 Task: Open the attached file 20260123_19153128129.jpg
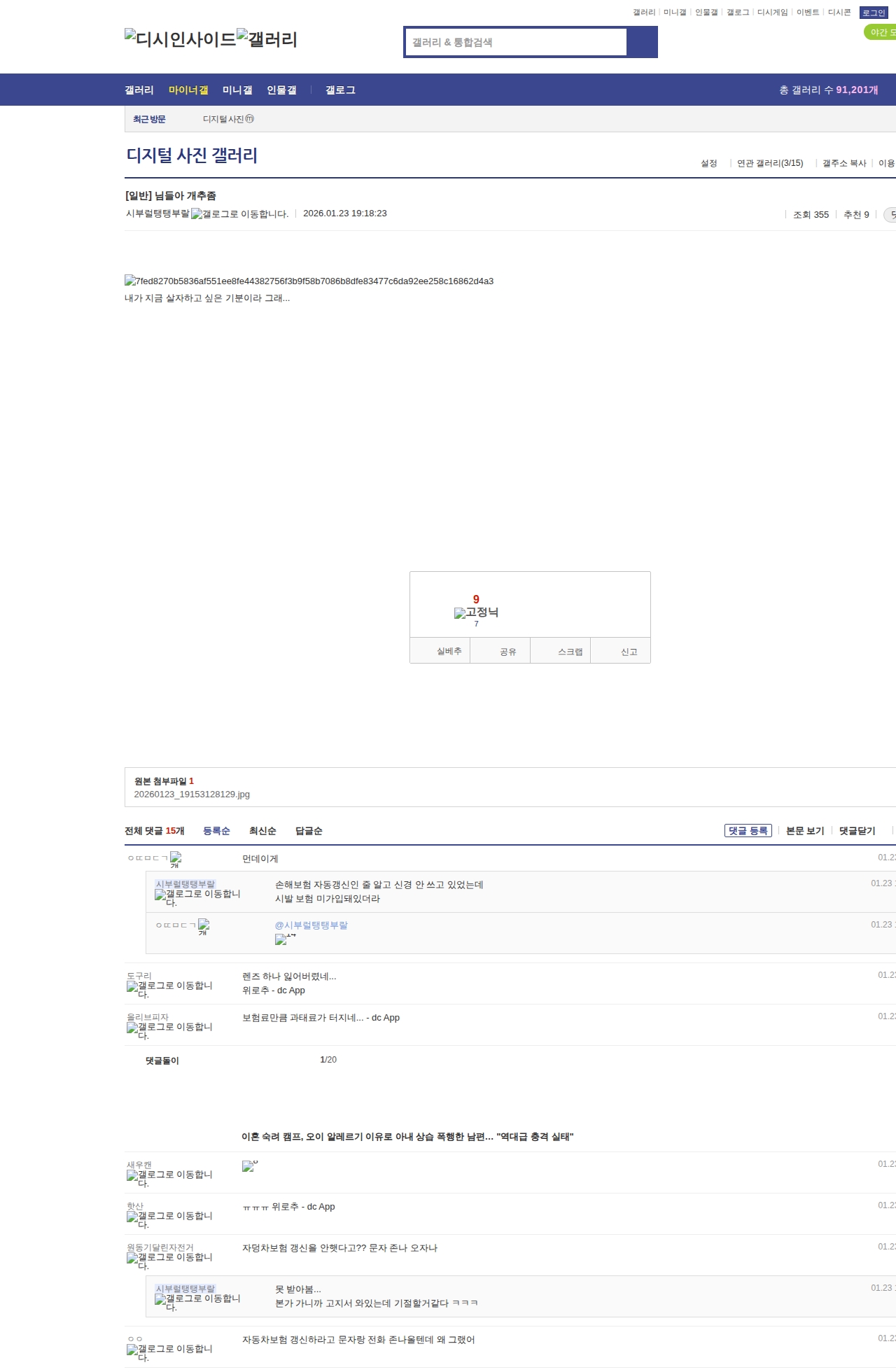[x=192, y=794]
